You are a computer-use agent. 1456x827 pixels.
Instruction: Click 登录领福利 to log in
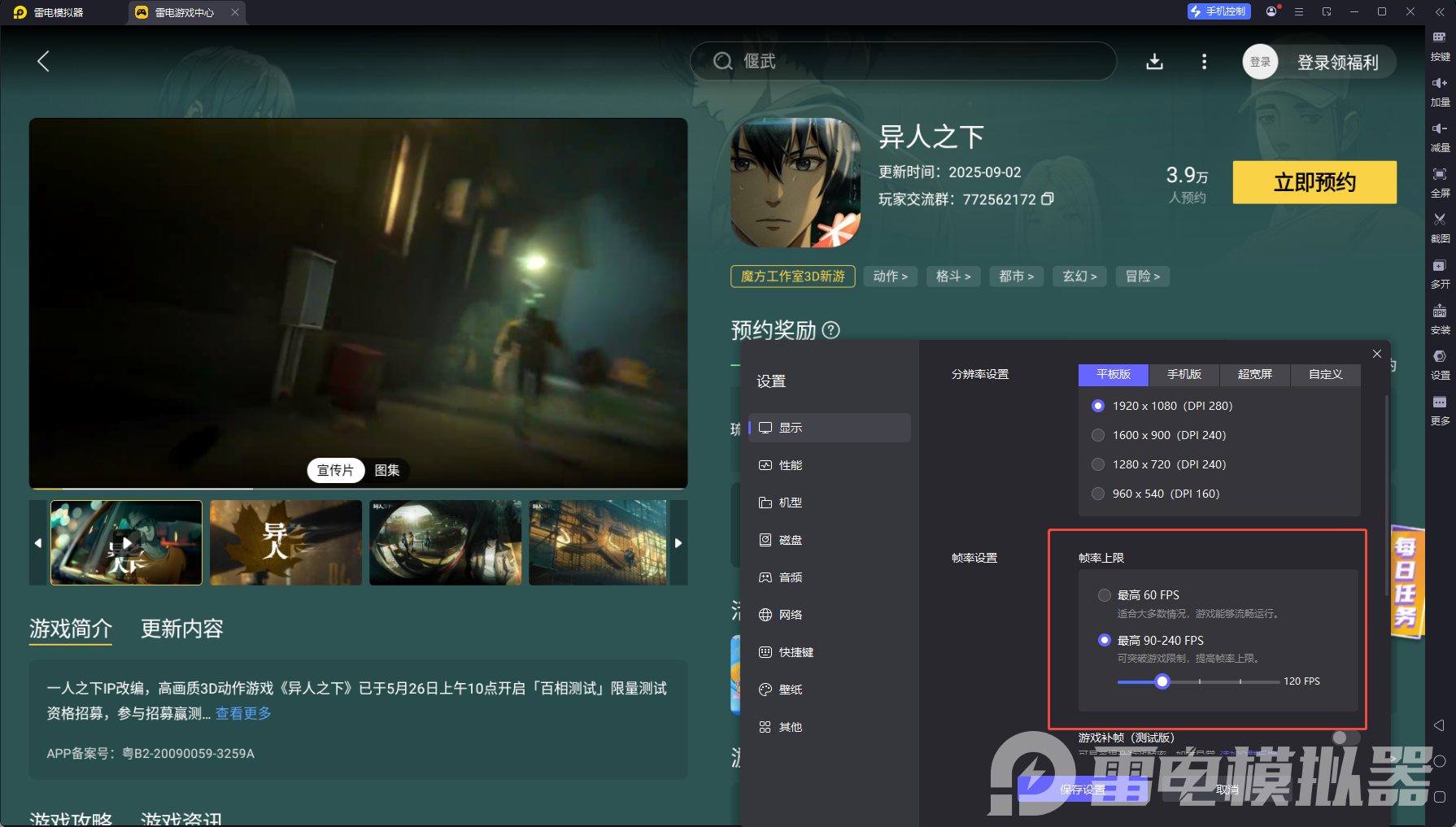point(1337,63)
